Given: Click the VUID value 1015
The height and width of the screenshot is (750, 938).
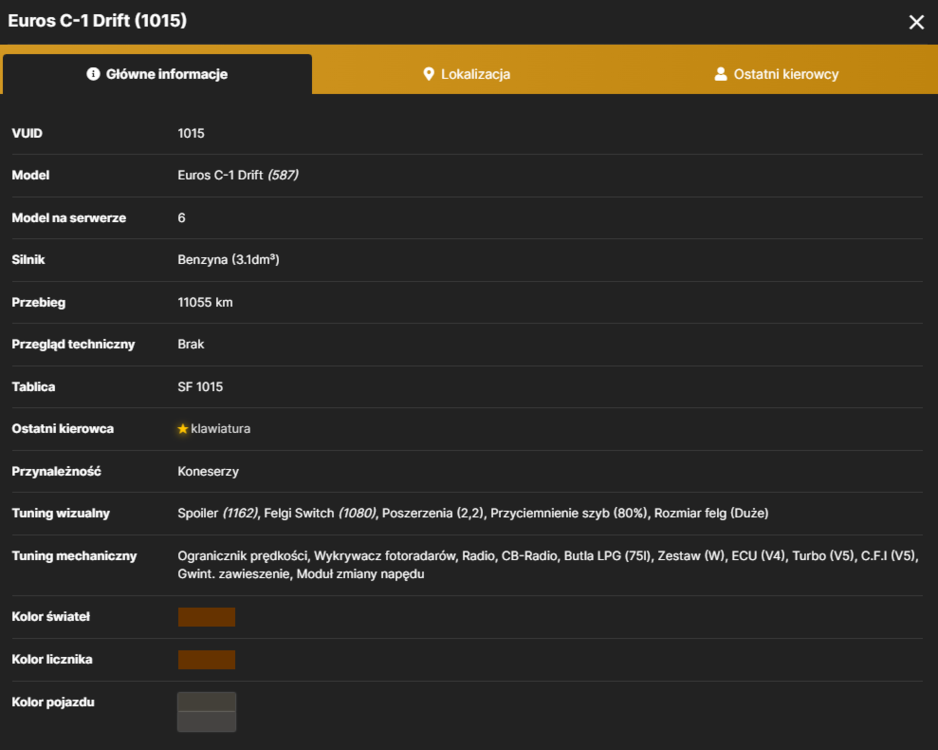Looking at the screenshot, I should click(191, 133).
